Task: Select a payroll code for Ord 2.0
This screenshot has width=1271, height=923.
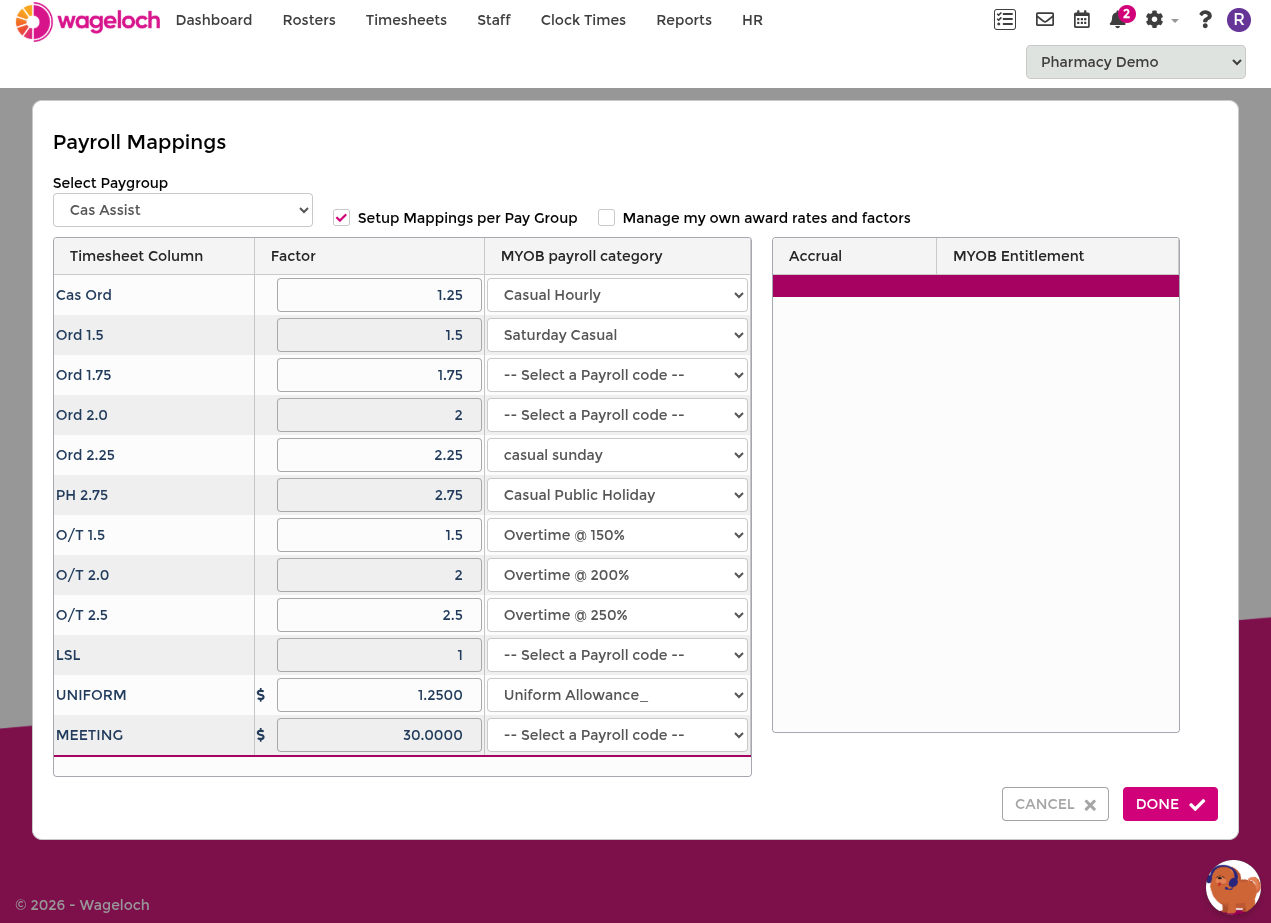Action: [617, 415]
